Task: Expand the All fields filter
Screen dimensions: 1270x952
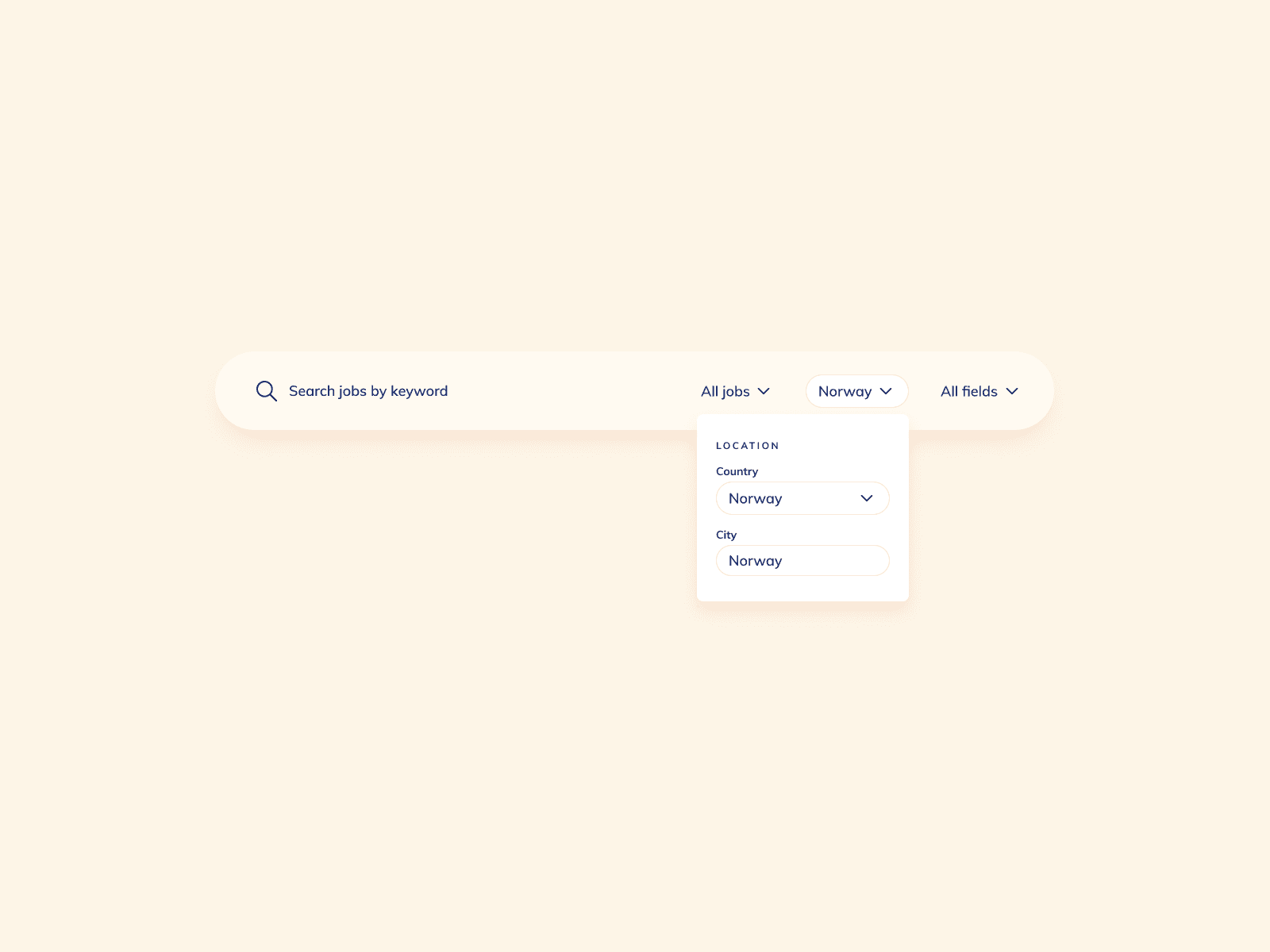Action: [979, 391]
